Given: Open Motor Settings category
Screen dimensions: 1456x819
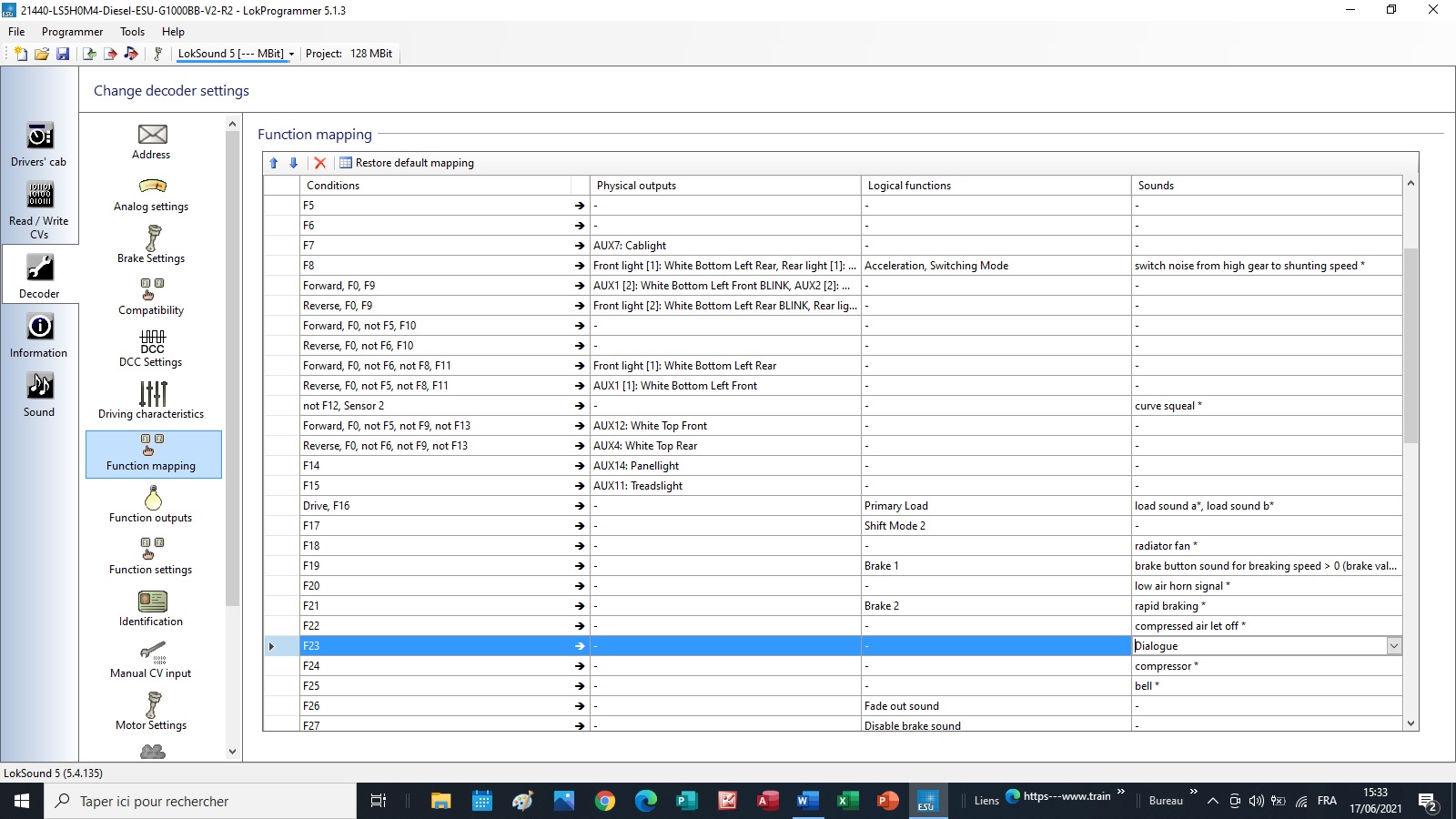Looking at the screenshot, I should (151, 713).
